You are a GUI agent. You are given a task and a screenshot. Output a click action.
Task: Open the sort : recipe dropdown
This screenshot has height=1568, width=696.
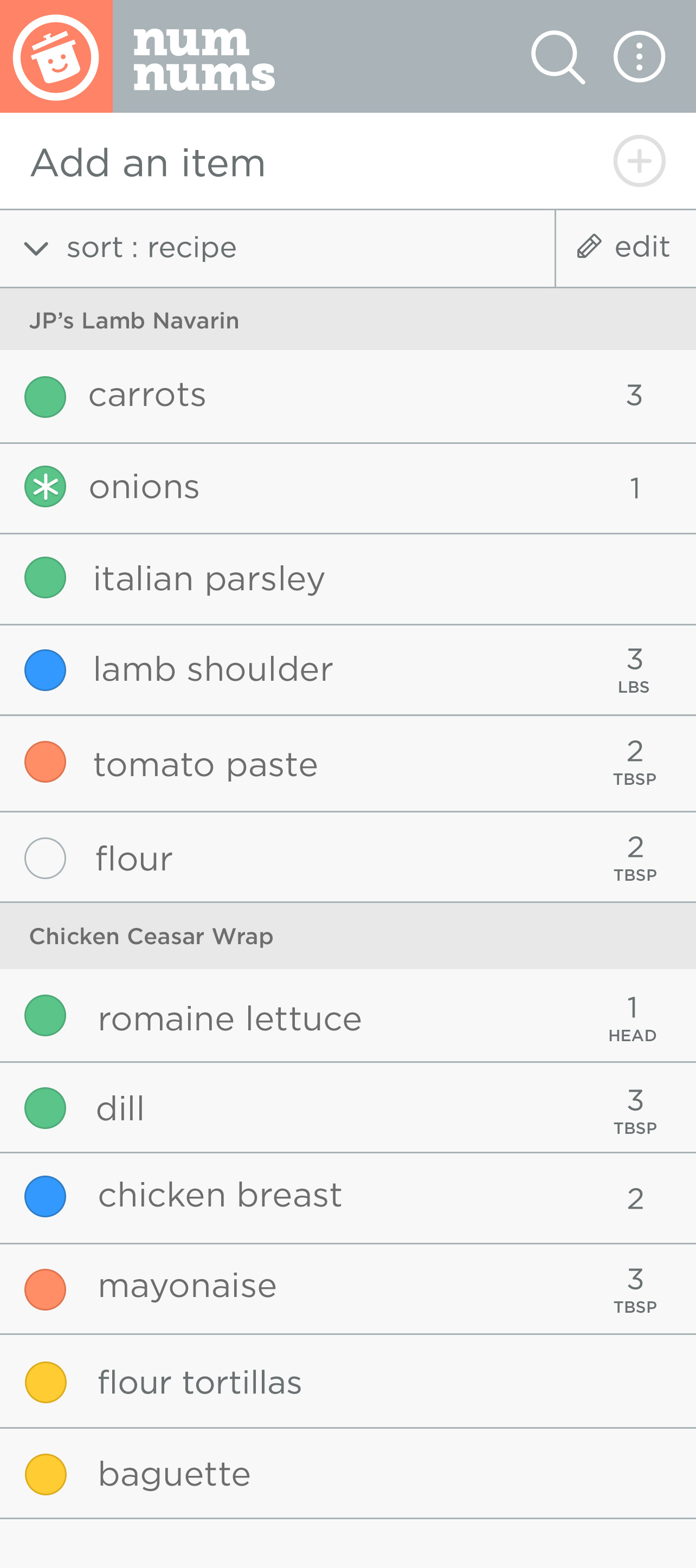click(x=152, y=248)
